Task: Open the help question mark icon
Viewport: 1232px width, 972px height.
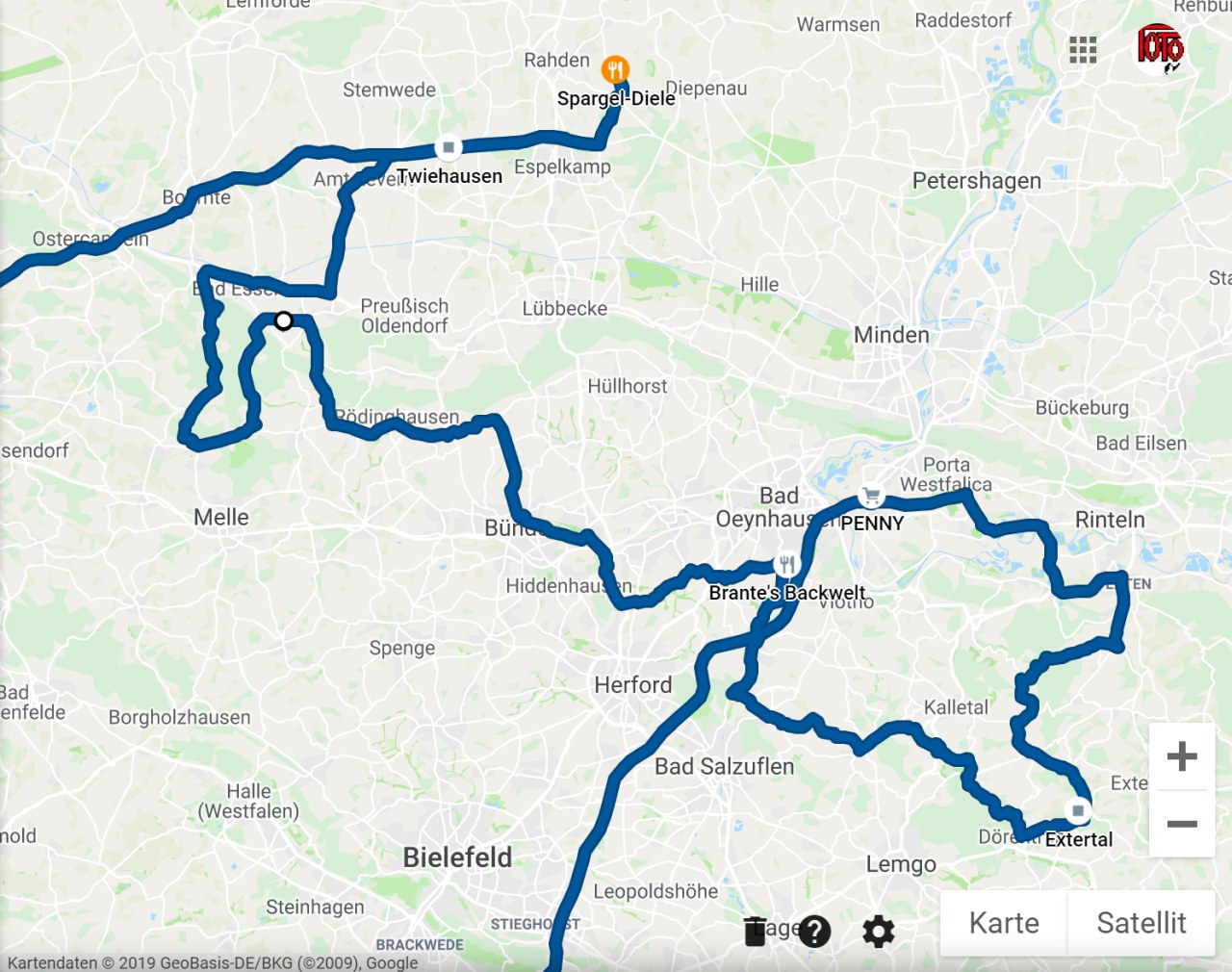Action: click(x=814, y=932)
